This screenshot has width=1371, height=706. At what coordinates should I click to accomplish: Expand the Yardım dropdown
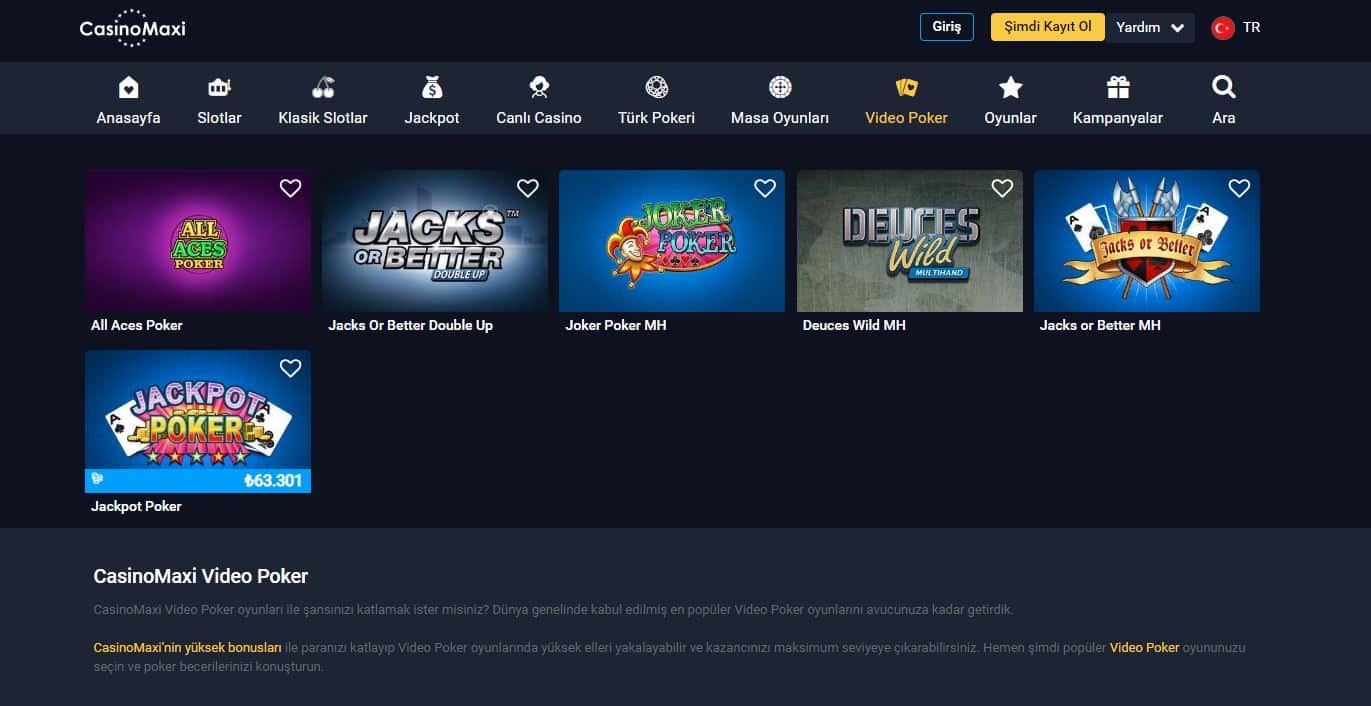[1150, 27]
